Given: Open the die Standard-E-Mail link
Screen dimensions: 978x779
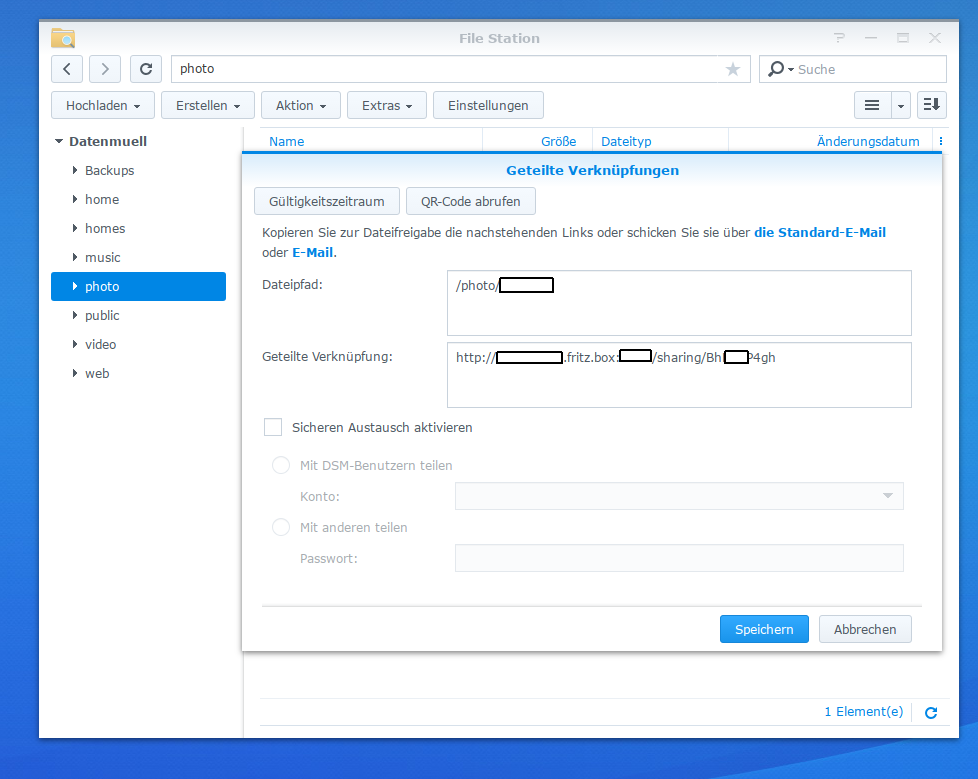Looking at the screenshot, I should point(820,233).
